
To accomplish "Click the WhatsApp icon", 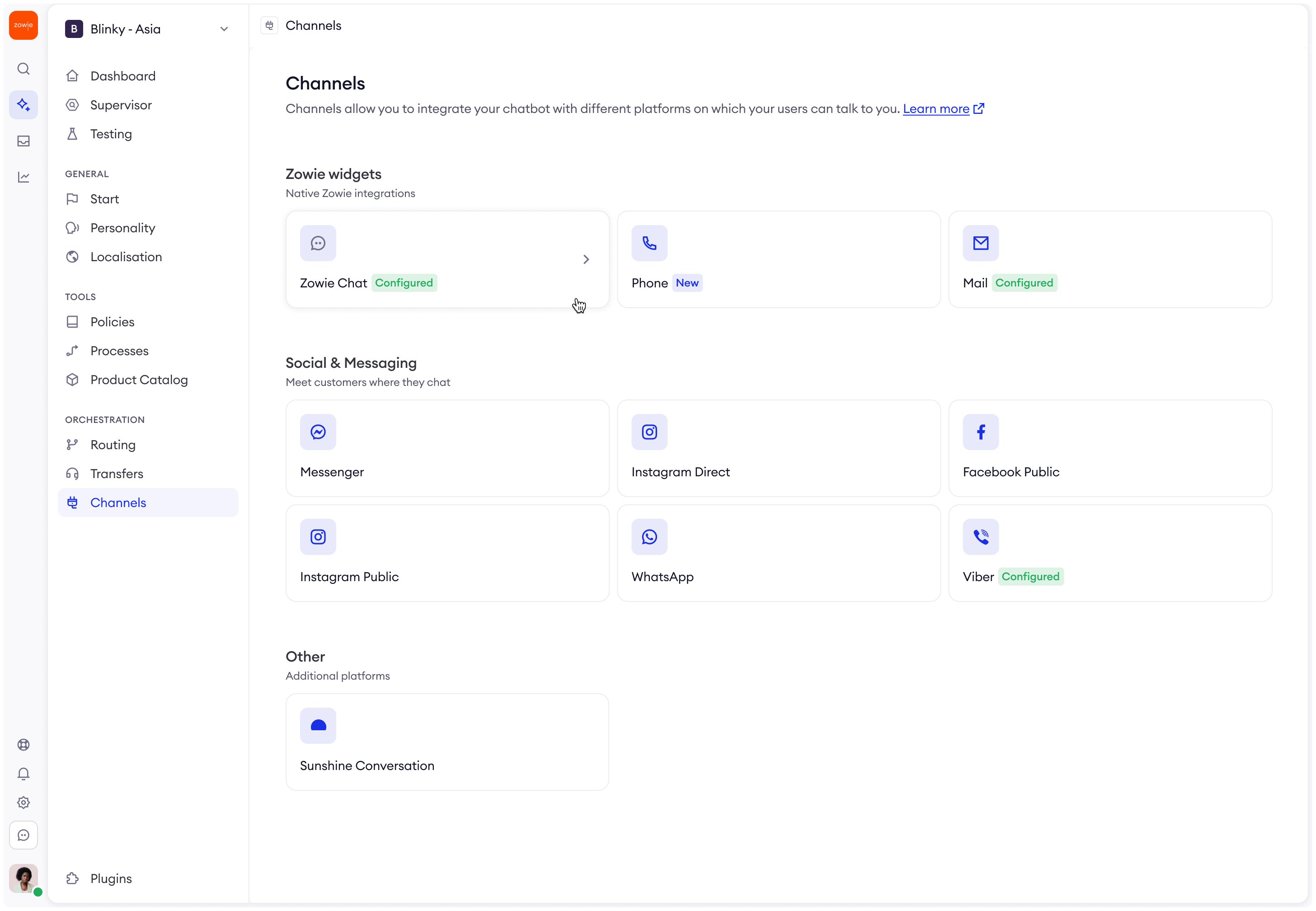I will 649,537.
